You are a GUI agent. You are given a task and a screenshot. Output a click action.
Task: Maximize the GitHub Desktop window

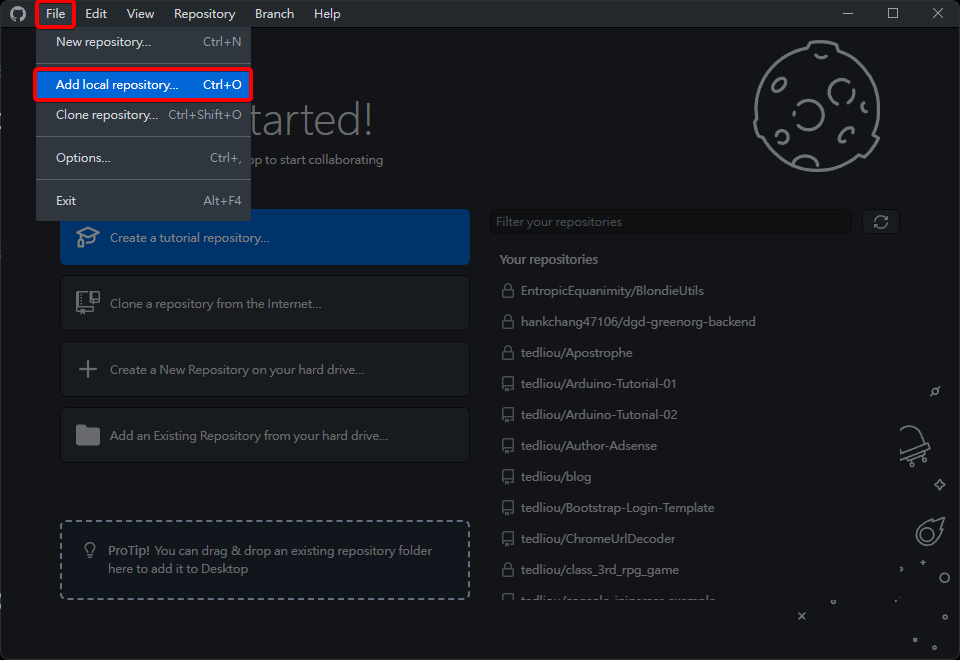(893, 13)
